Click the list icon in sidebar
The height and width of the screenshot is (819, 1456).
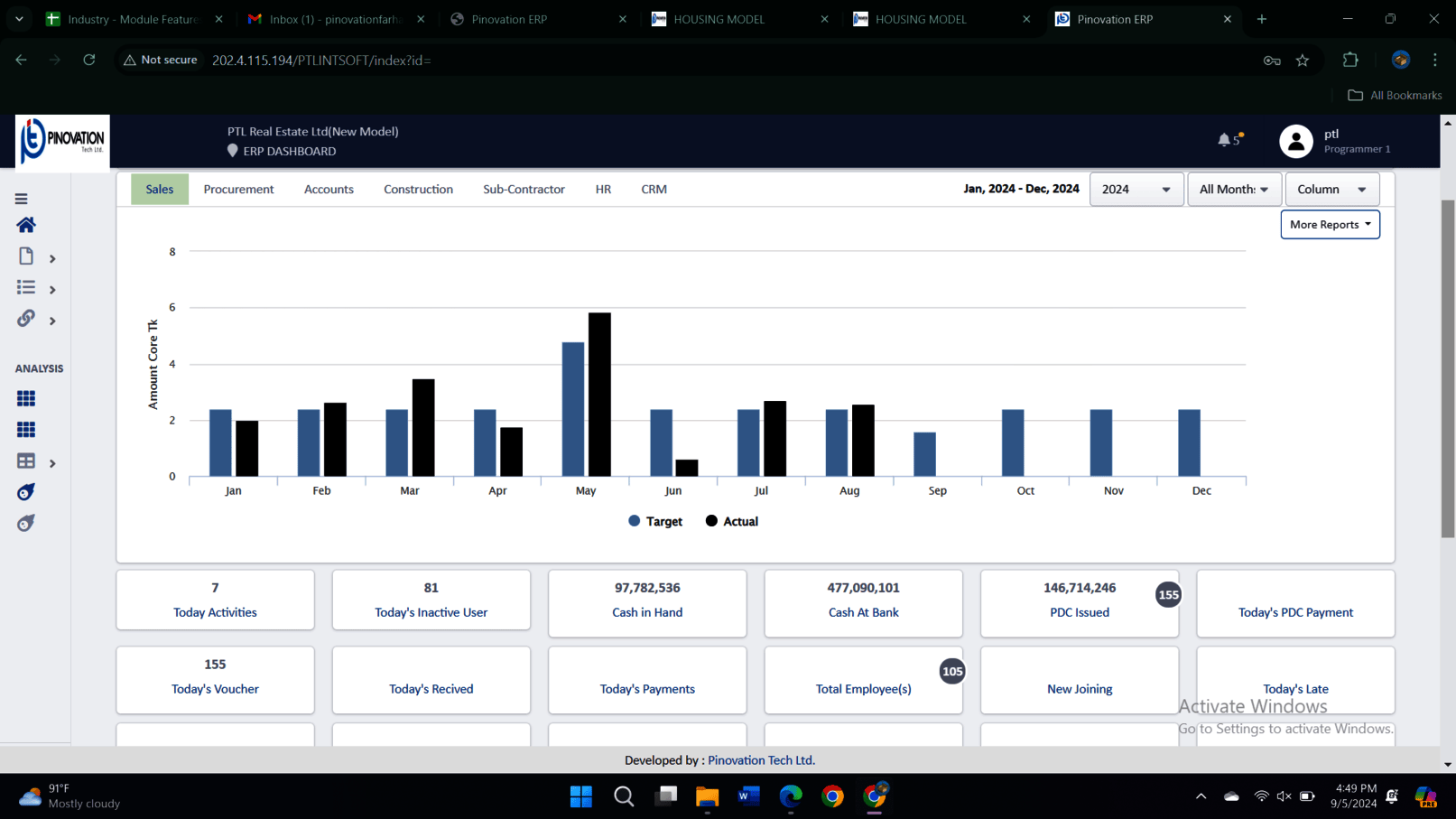point(26,287)
